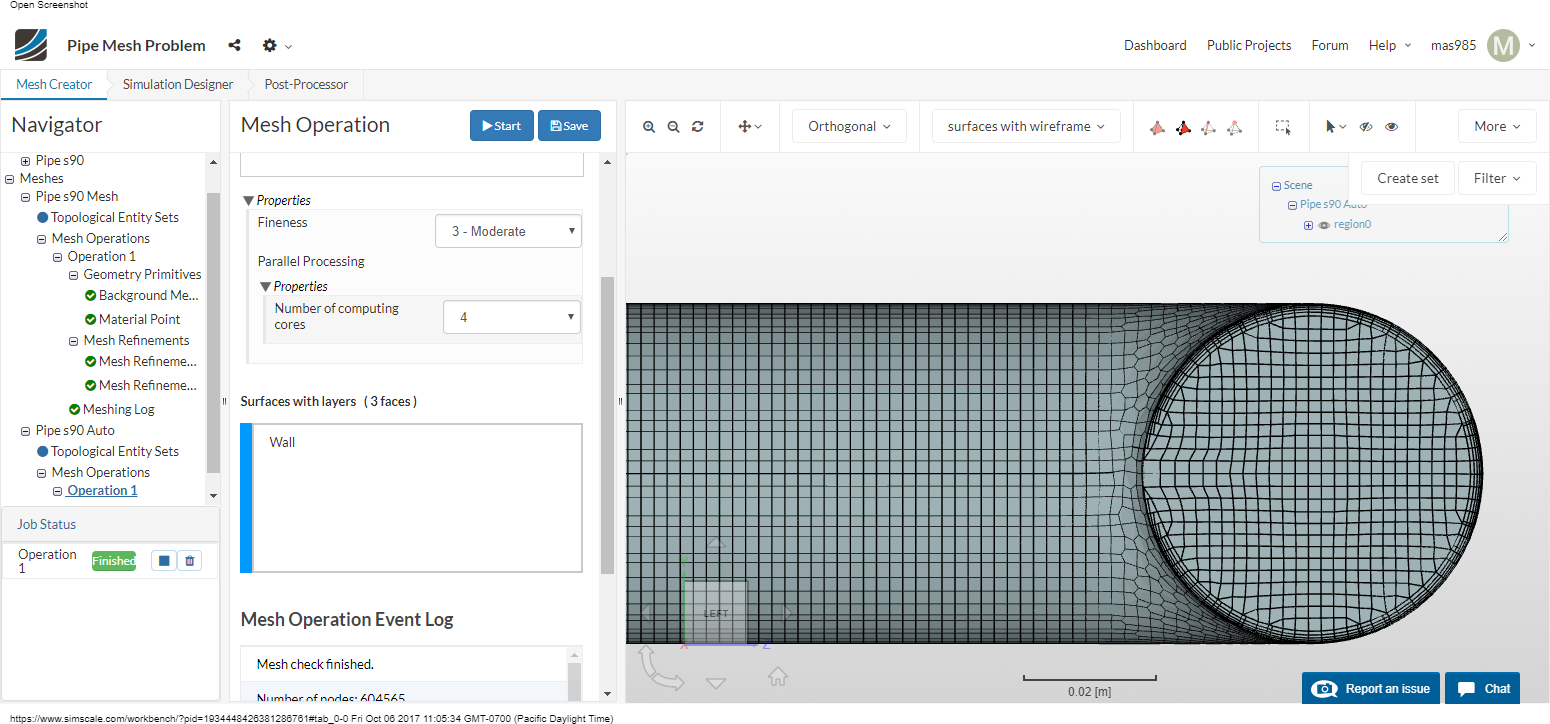Open Public Projects page
This screenshot has width=1550, height=724.
point(1249,45)
